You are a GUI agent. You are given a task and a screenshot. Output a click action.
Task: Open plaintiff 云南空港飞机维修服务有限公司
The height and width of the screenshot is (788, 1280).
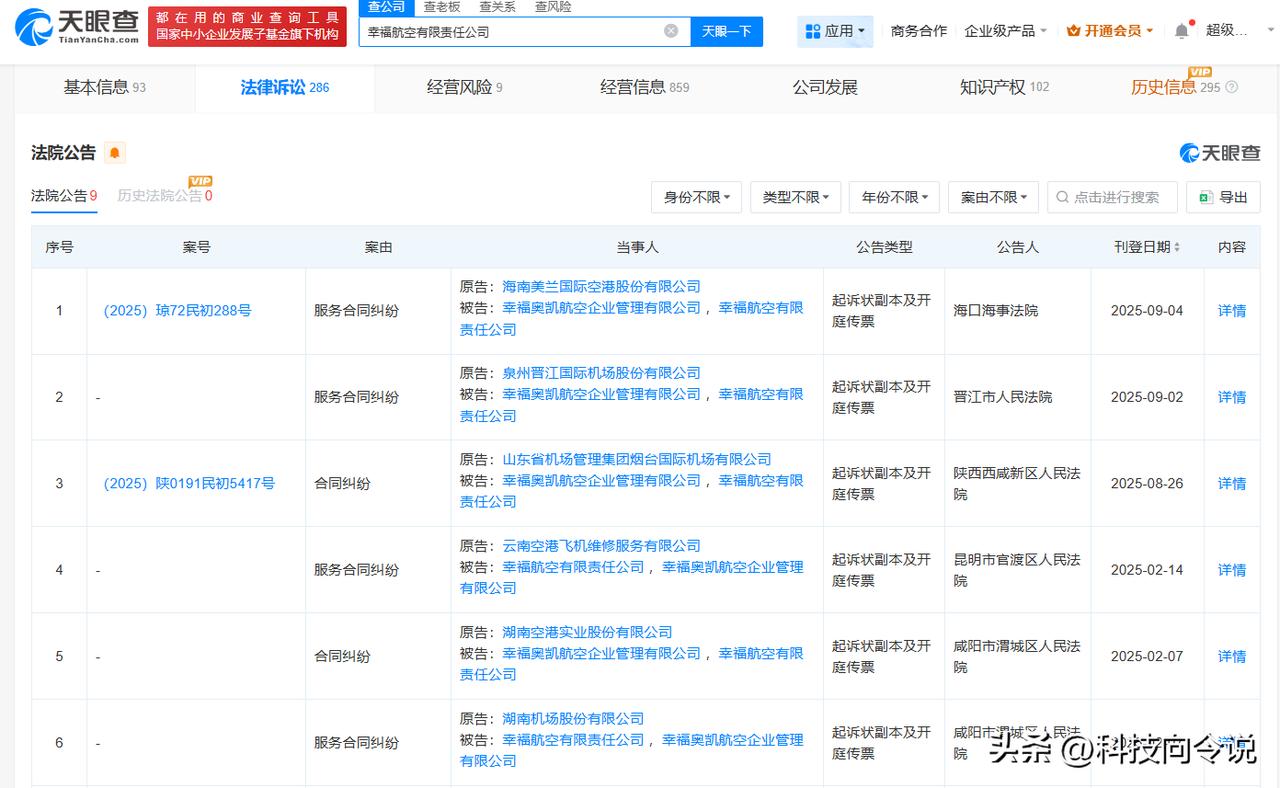601,546
